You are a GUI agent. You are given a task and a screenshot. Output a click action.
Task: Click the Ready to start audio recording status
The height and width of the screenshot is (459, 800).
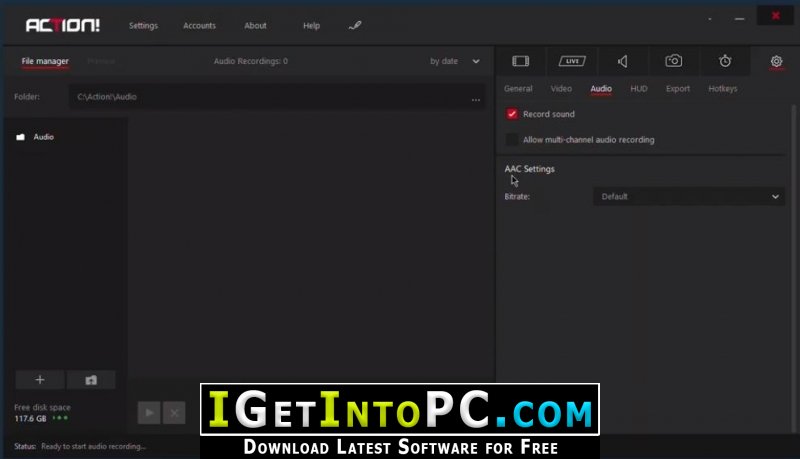point(93,446)
